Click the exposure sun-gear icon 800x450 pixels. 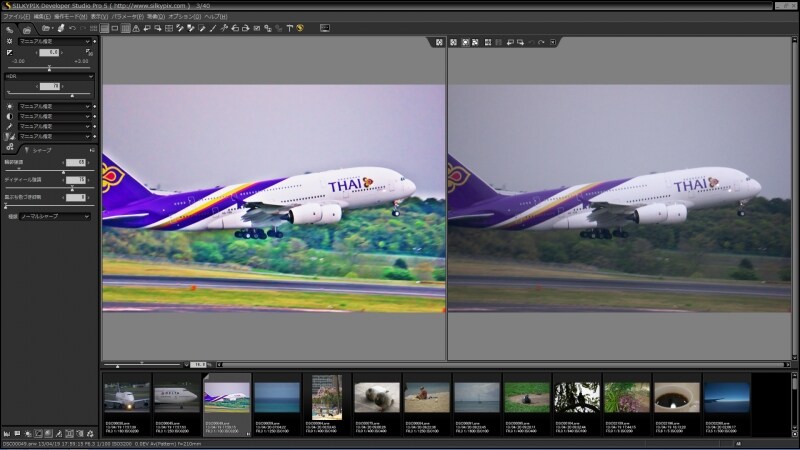(9, 41)
